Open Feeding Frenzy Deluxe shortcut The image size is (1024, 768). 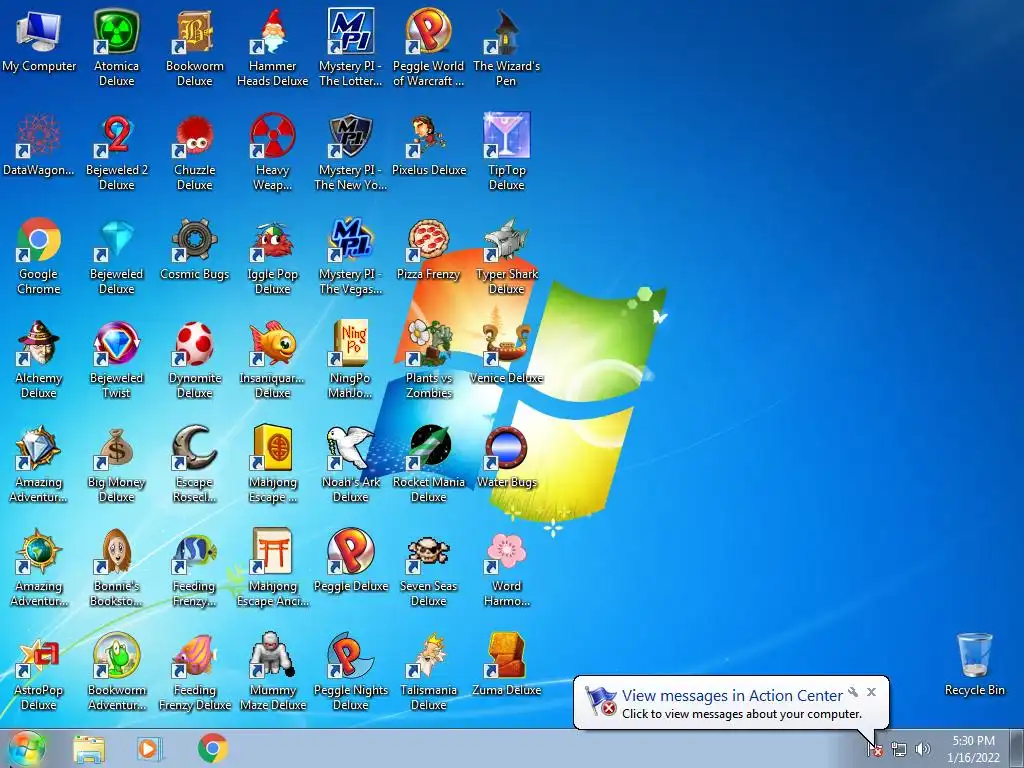(x=195, y=671)
